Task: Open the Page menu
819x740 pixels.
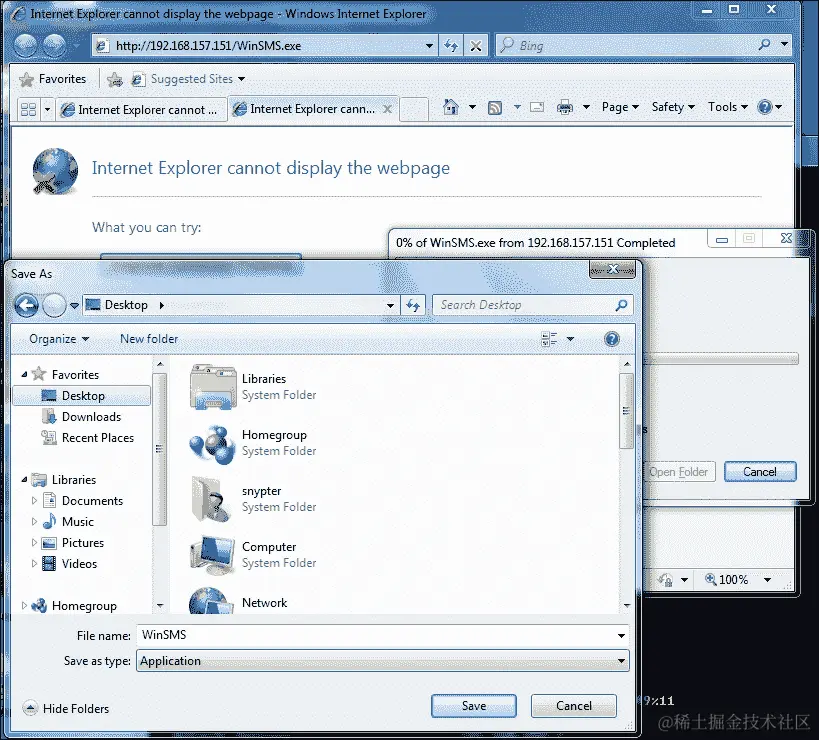Action: tap(620, 107)
